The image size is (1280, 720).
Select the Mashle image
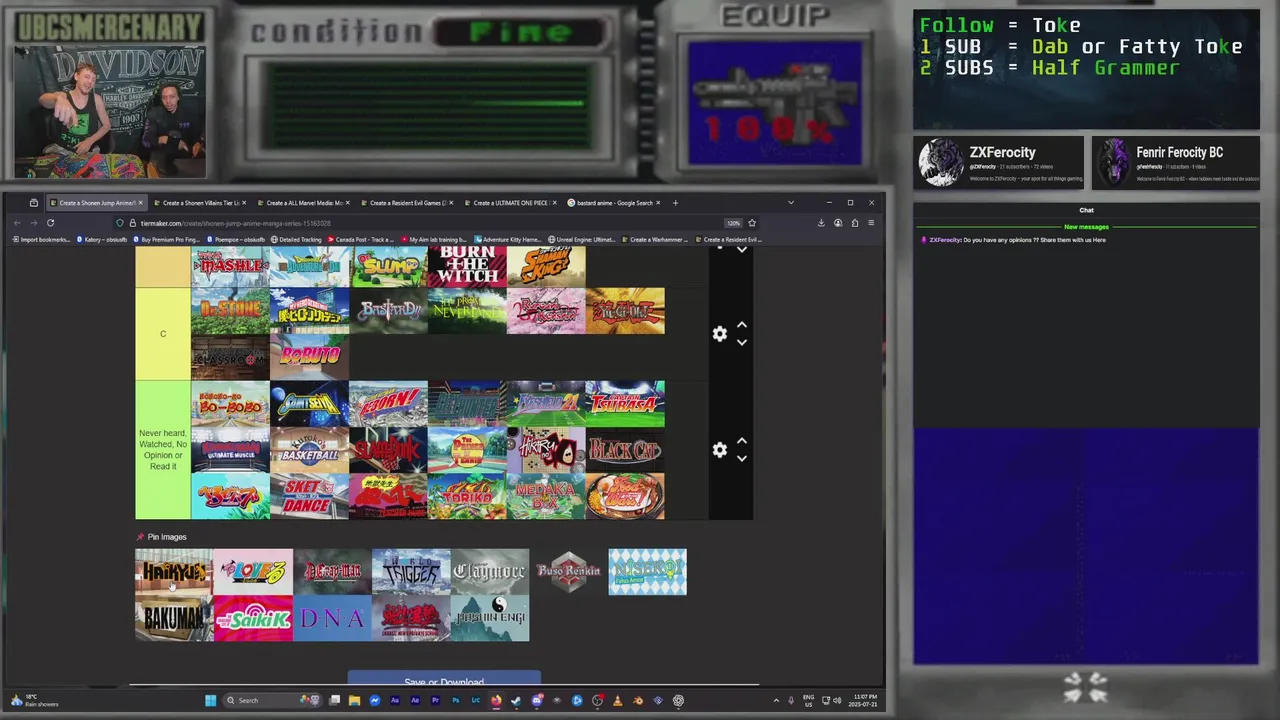click(230, 266)
